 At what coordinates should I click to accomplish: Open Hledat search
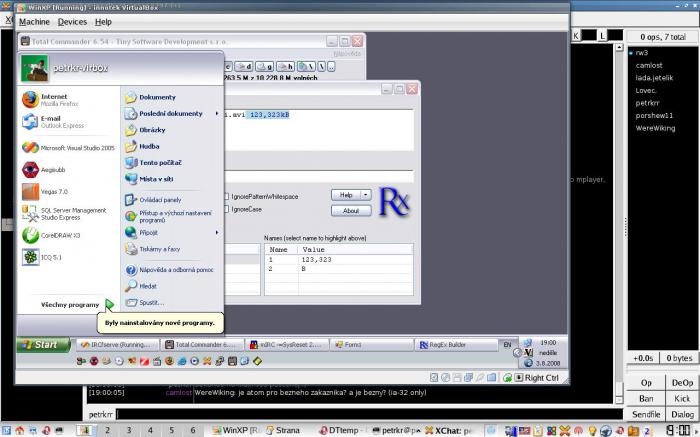tap(141, 286)
